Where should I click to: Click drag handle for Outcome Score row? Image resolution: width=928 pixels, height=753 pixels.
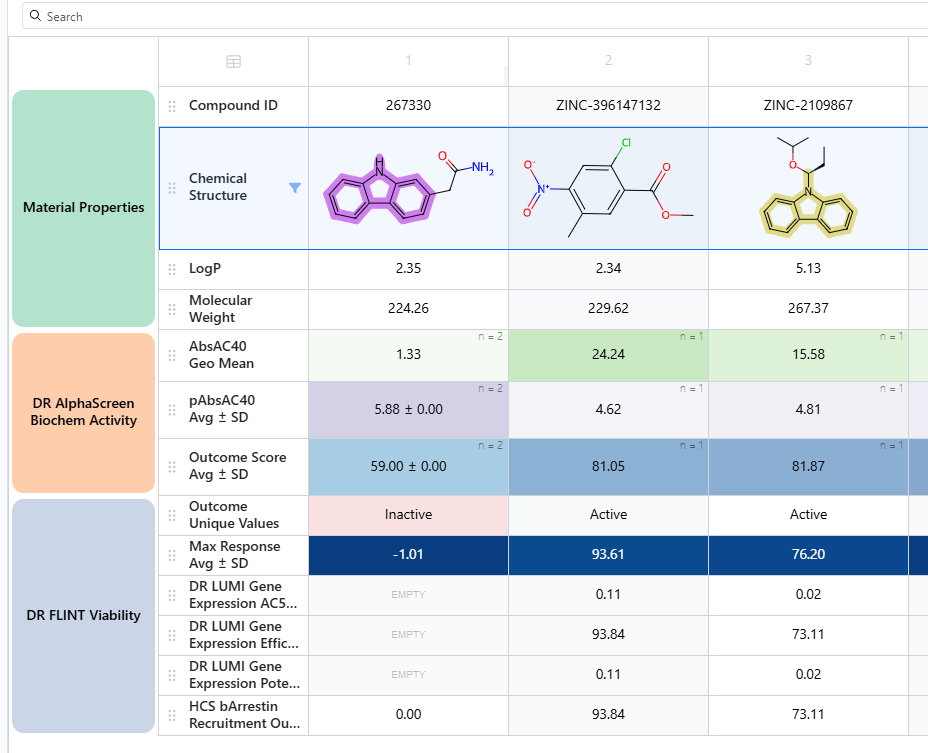tap(172, 467)
